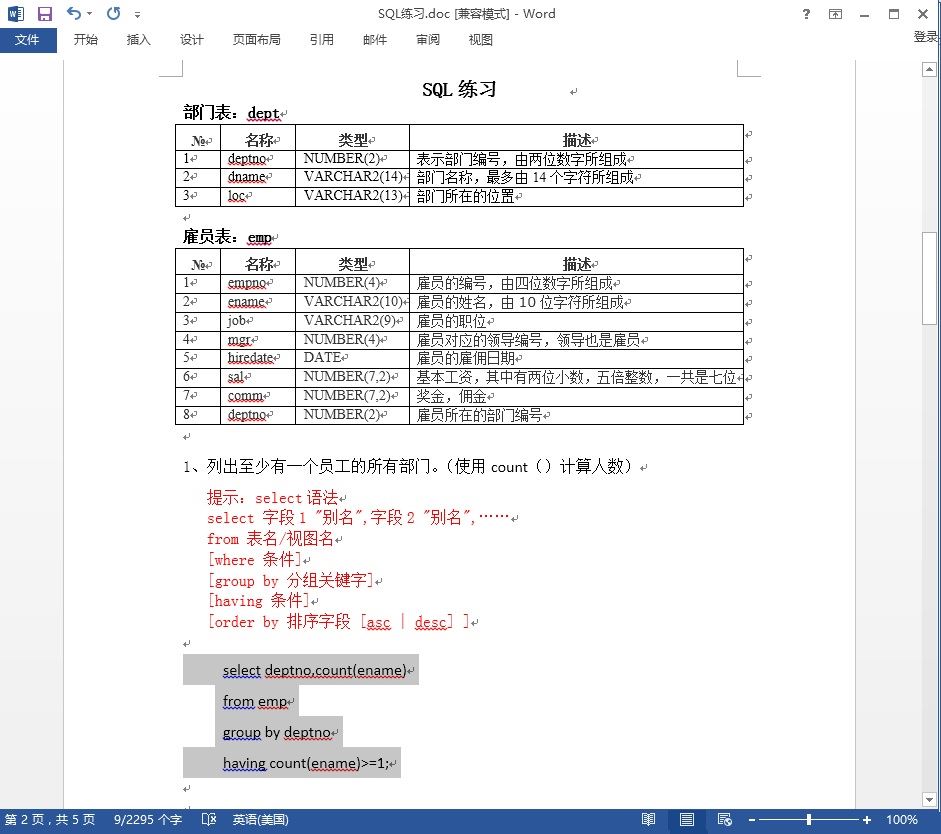Click the heading 部门表: dept

(x=231, y=113)
